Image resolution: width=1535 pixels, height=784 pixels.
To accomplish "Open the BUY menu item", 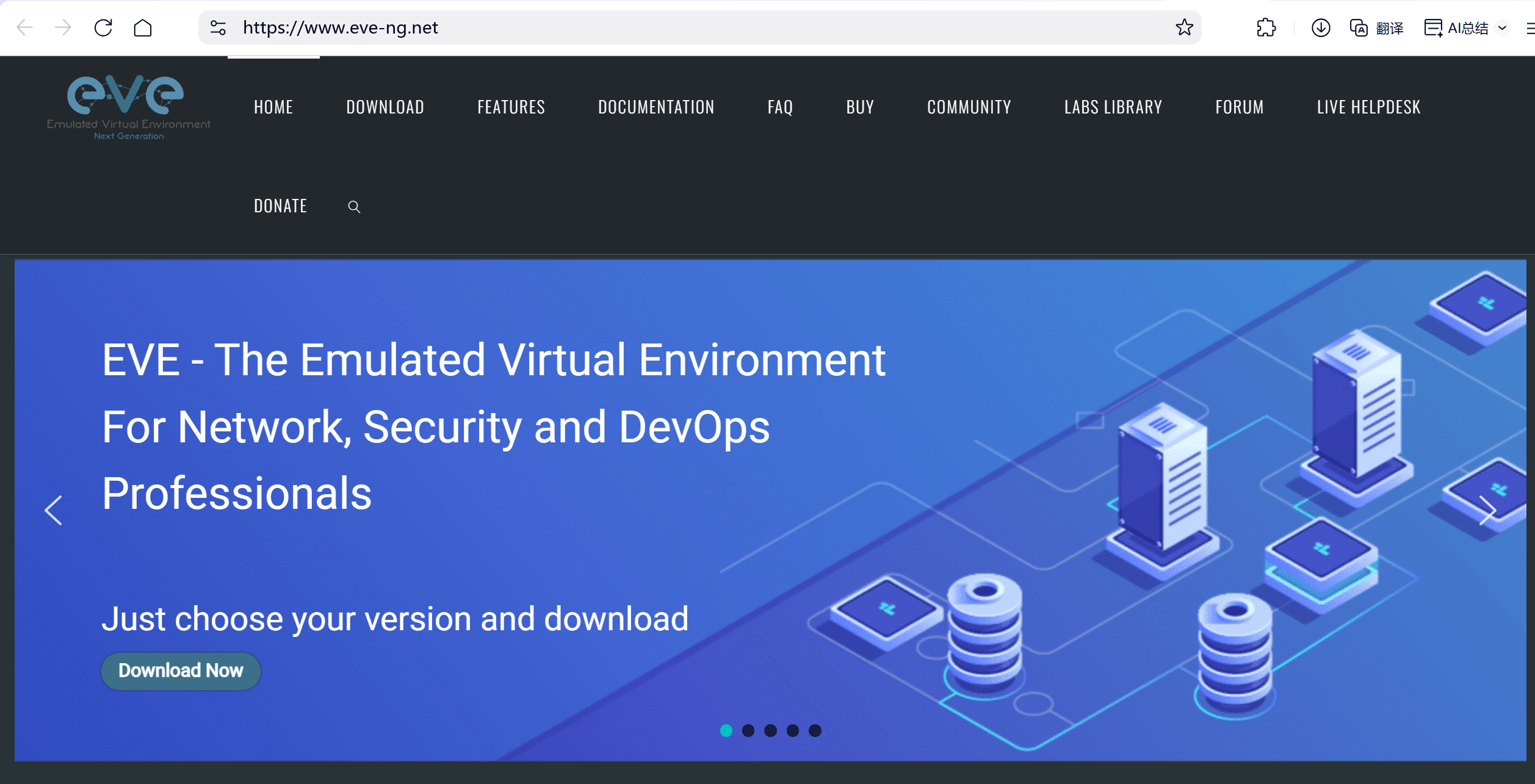I will tap(860, 107).
